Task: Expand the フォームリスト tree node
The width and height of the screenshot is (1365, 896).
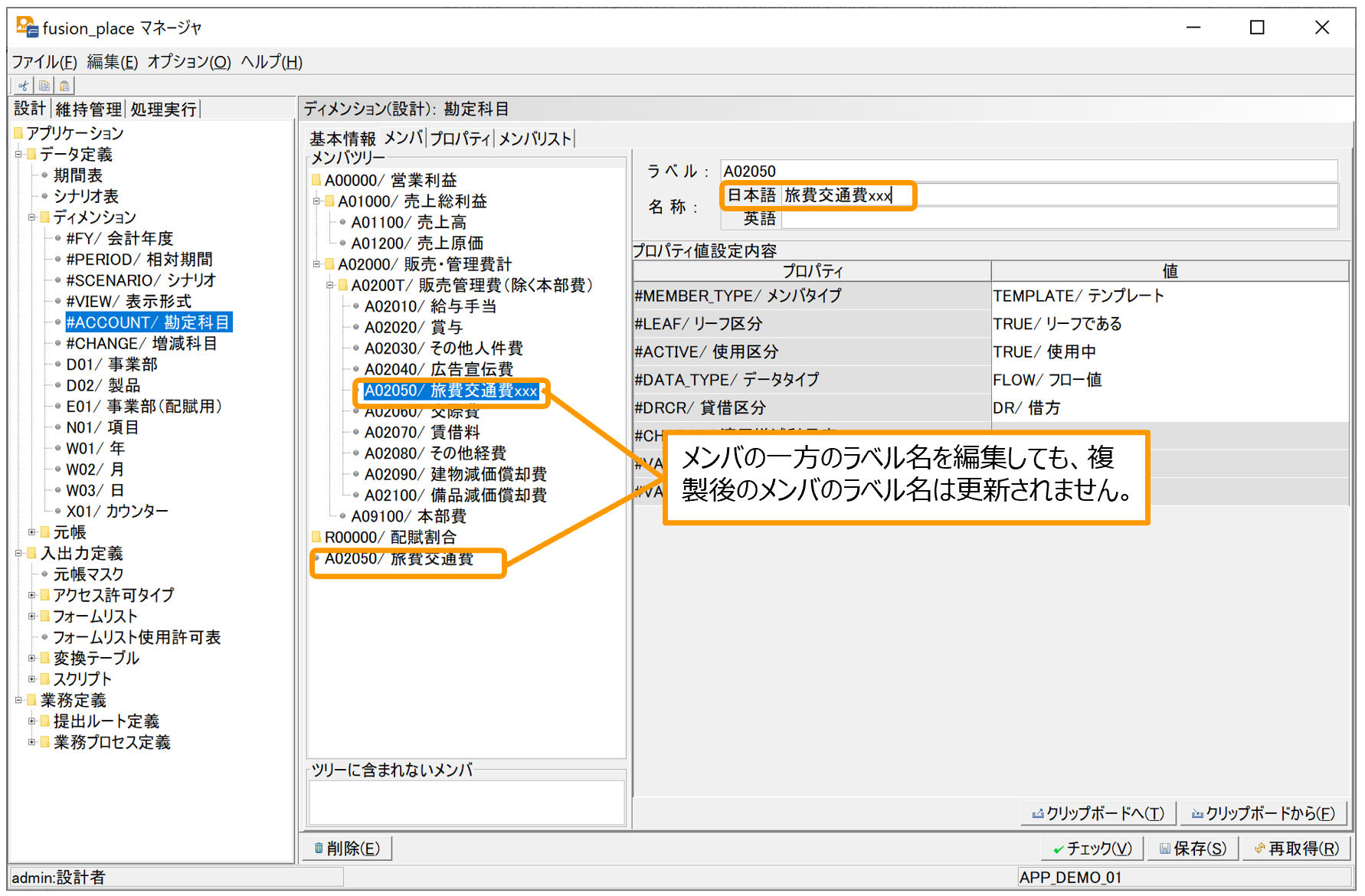Action: [x=32, y=616]
